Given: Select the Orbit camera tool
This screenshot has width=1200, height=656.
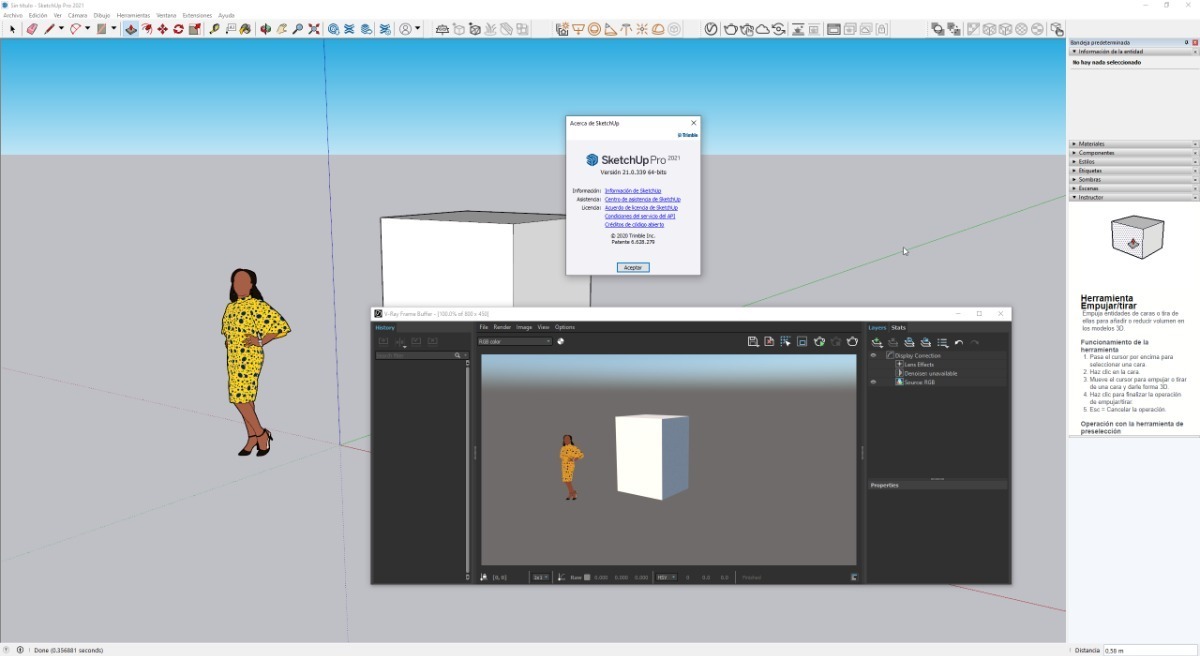Looking at the screenshot, I should [x=265, y=29].
